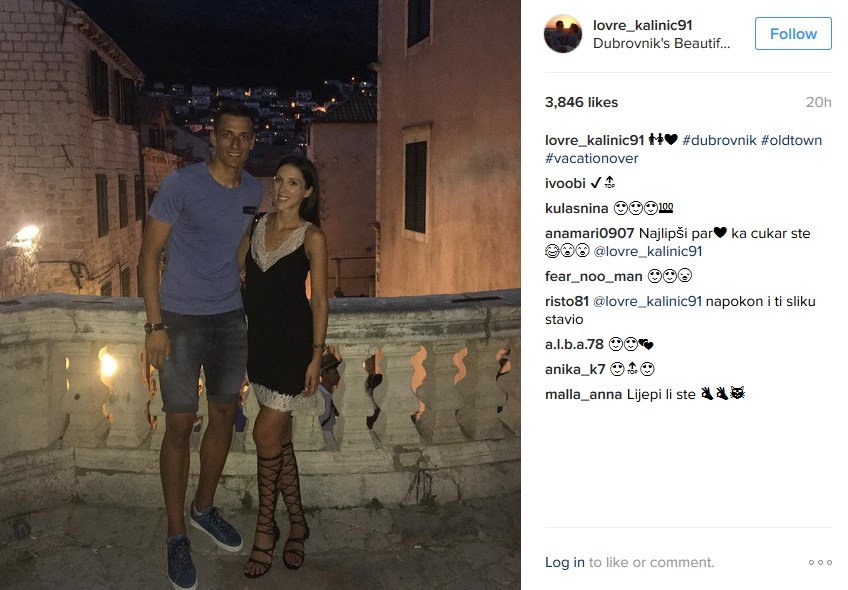Visit commenter fear_noo_man's profile
The height and width of the screenshot is (590, 848).
(x=593, y=276)
